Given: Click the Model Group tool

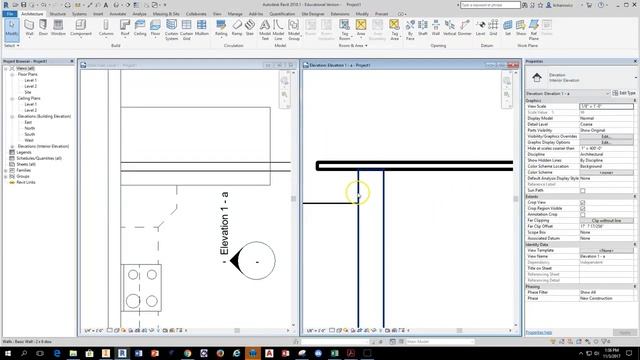Looking at the screenshot, I should coord(294,30).
